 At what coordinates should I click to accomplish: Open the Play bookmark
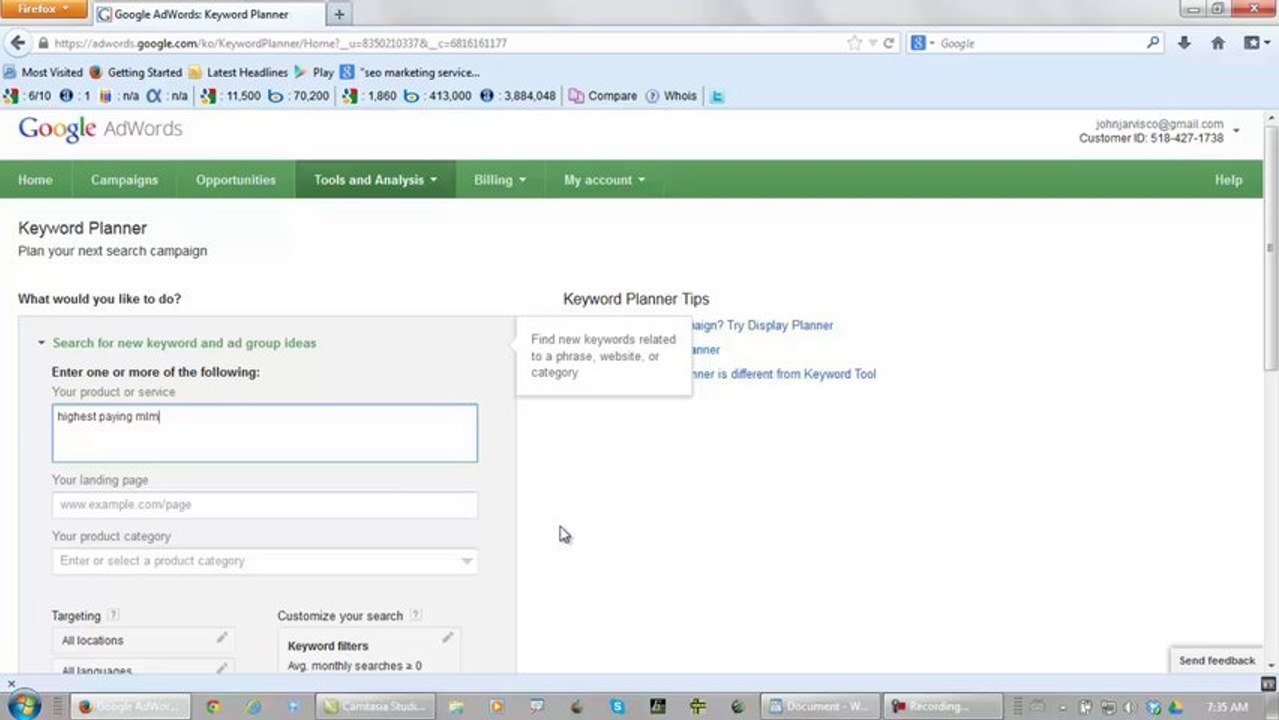(313, 72)
